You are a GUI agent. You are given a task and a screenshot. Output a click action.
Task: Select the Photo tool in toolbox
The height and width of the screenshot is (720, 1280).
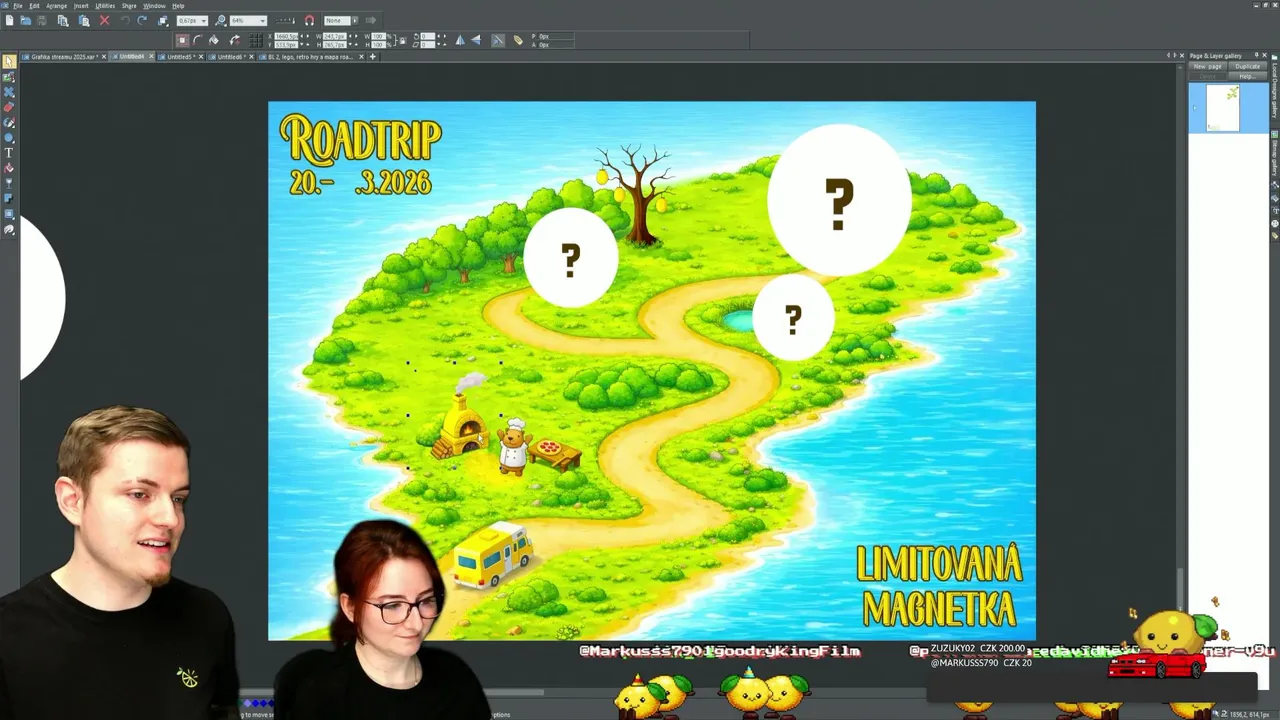pyautogui.click(x=9, y=77)
